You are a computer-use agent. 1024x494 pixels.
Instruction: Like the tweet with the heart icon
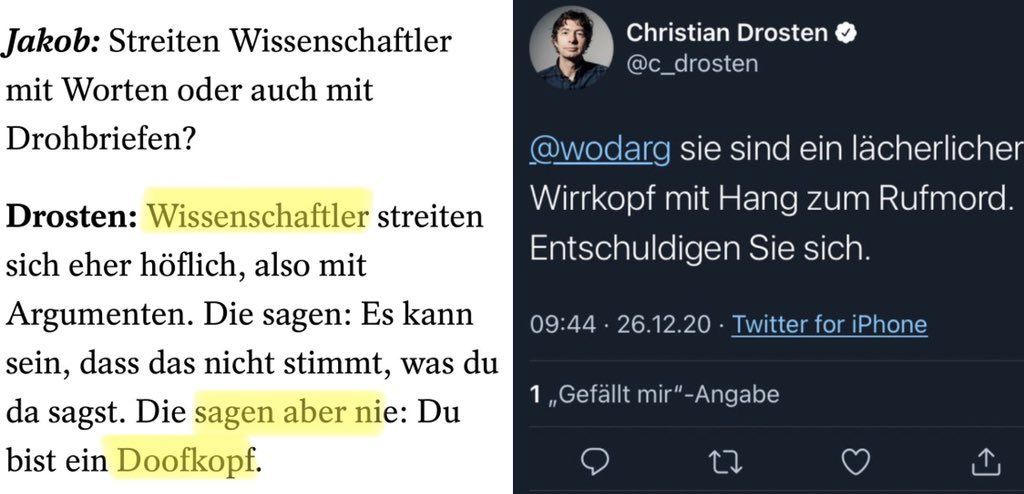tap(855, 461)
